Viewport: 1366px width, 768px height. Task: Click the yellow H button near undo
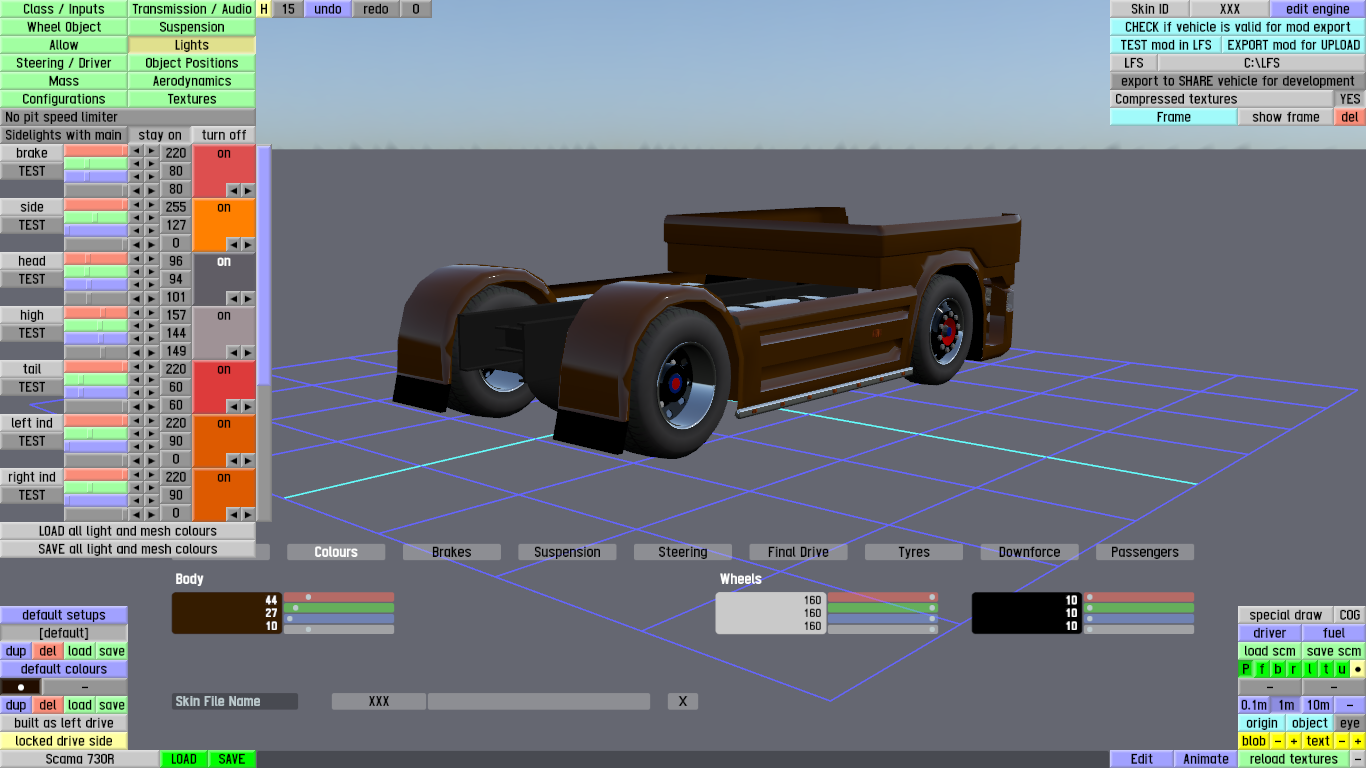(x=264, y=9)
